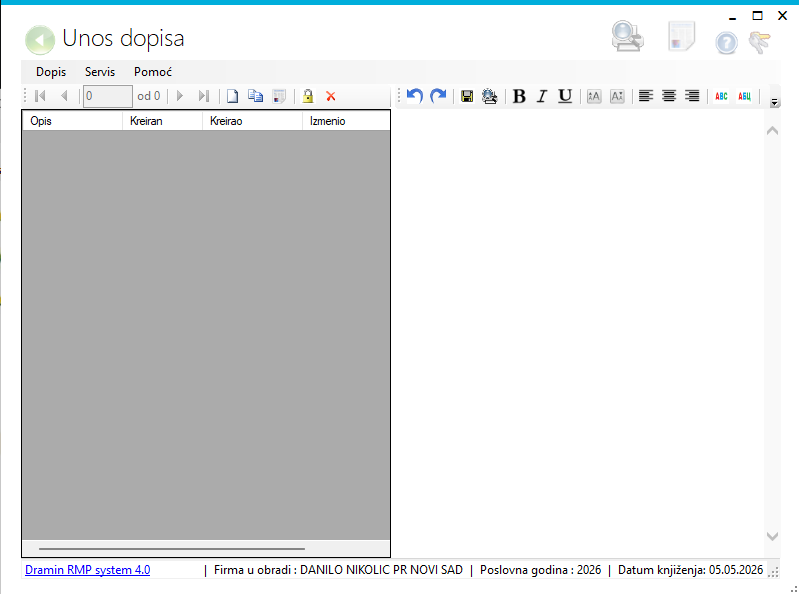799x594 pixels.
Task: Click the copy document icon
Action: coord(256,96)
